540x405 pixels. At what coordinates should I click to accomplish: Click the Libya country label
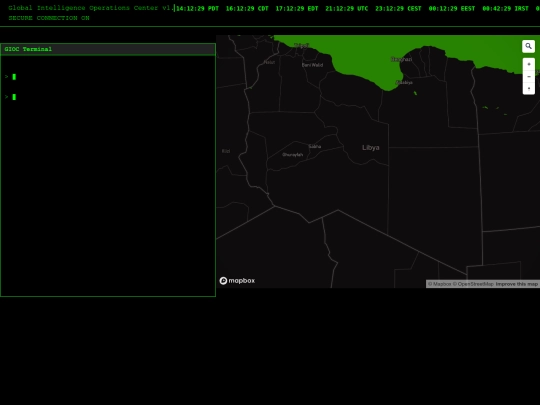click(x=371, y=147)
